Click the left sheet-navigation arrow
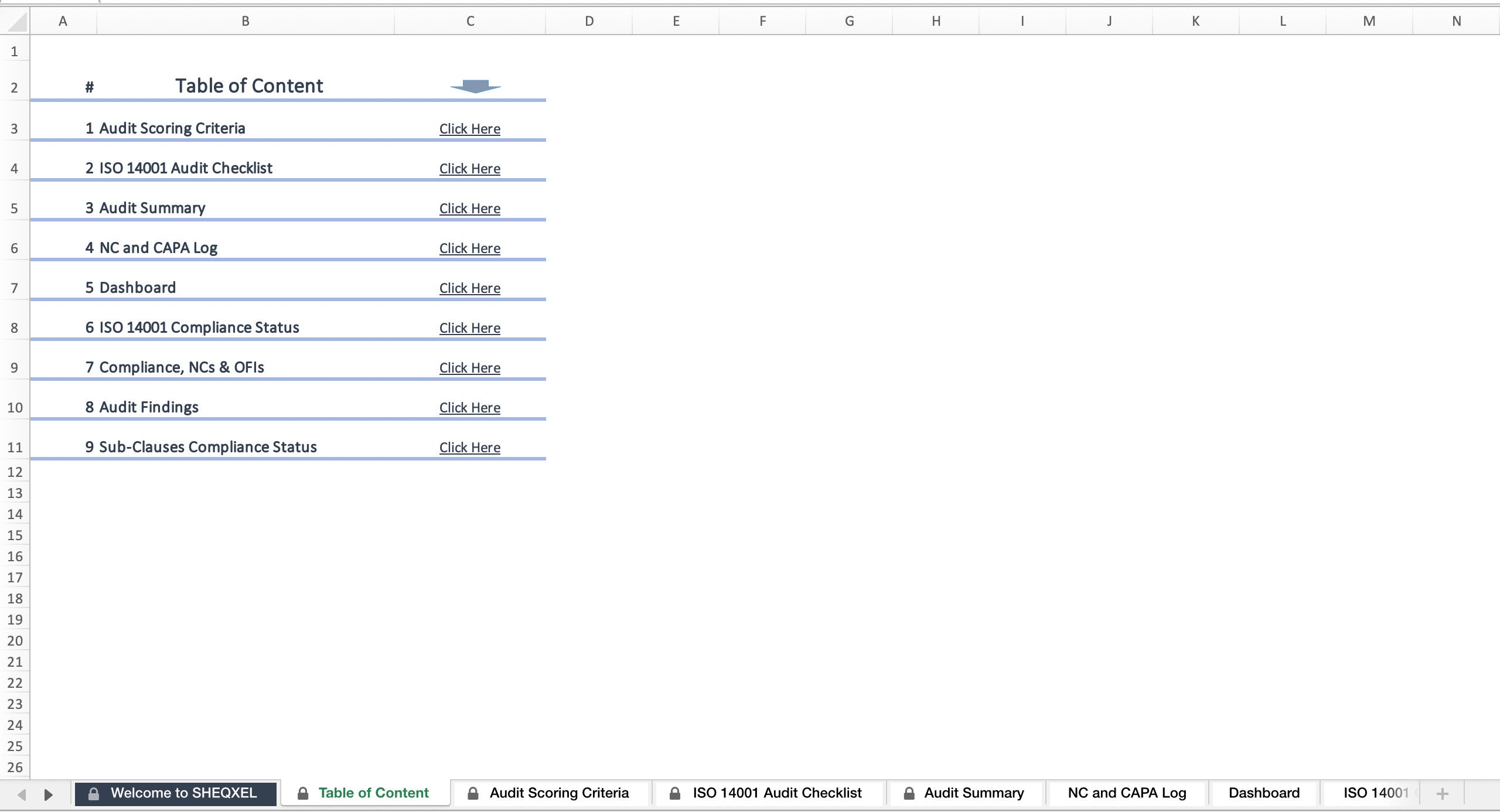Screen dimensions: 1500x812 [x=21, y=794]
